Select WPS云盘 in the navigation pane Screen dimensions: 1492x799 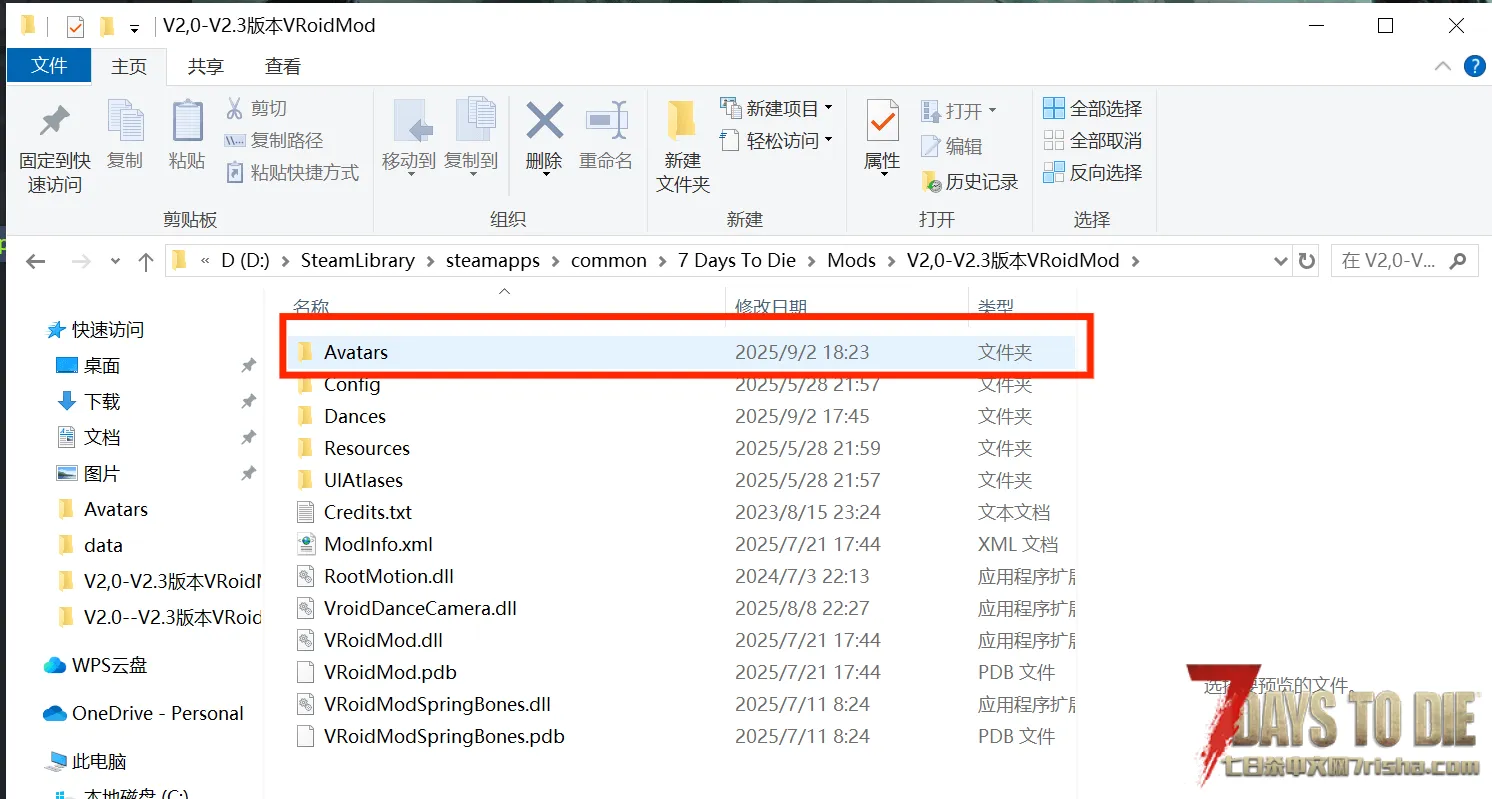click(108, 666)
